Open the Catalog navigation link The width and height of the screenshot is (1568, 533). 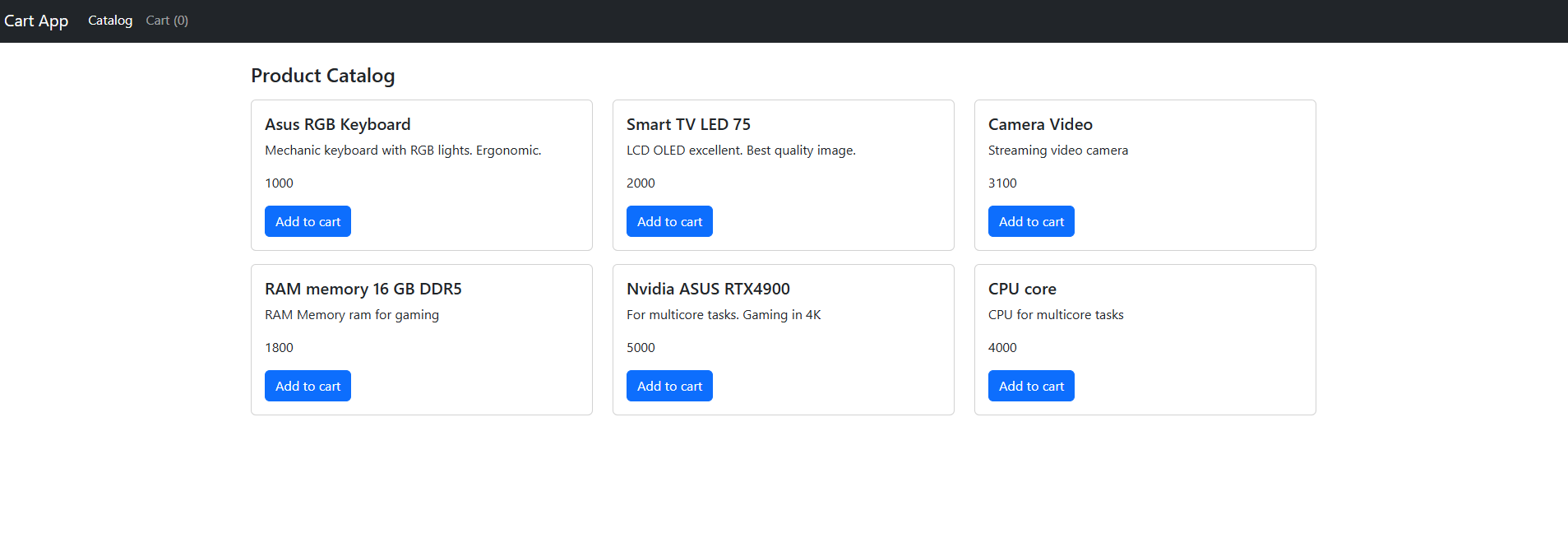[110, 21]
